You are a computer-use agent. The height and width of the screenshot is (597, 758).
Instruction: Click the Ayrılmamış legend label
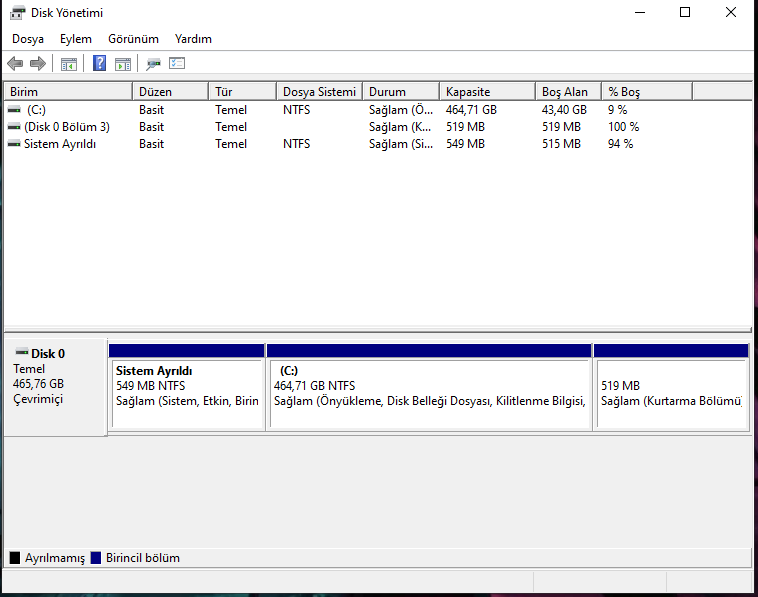pyautogui.click(x=55, y=558)
